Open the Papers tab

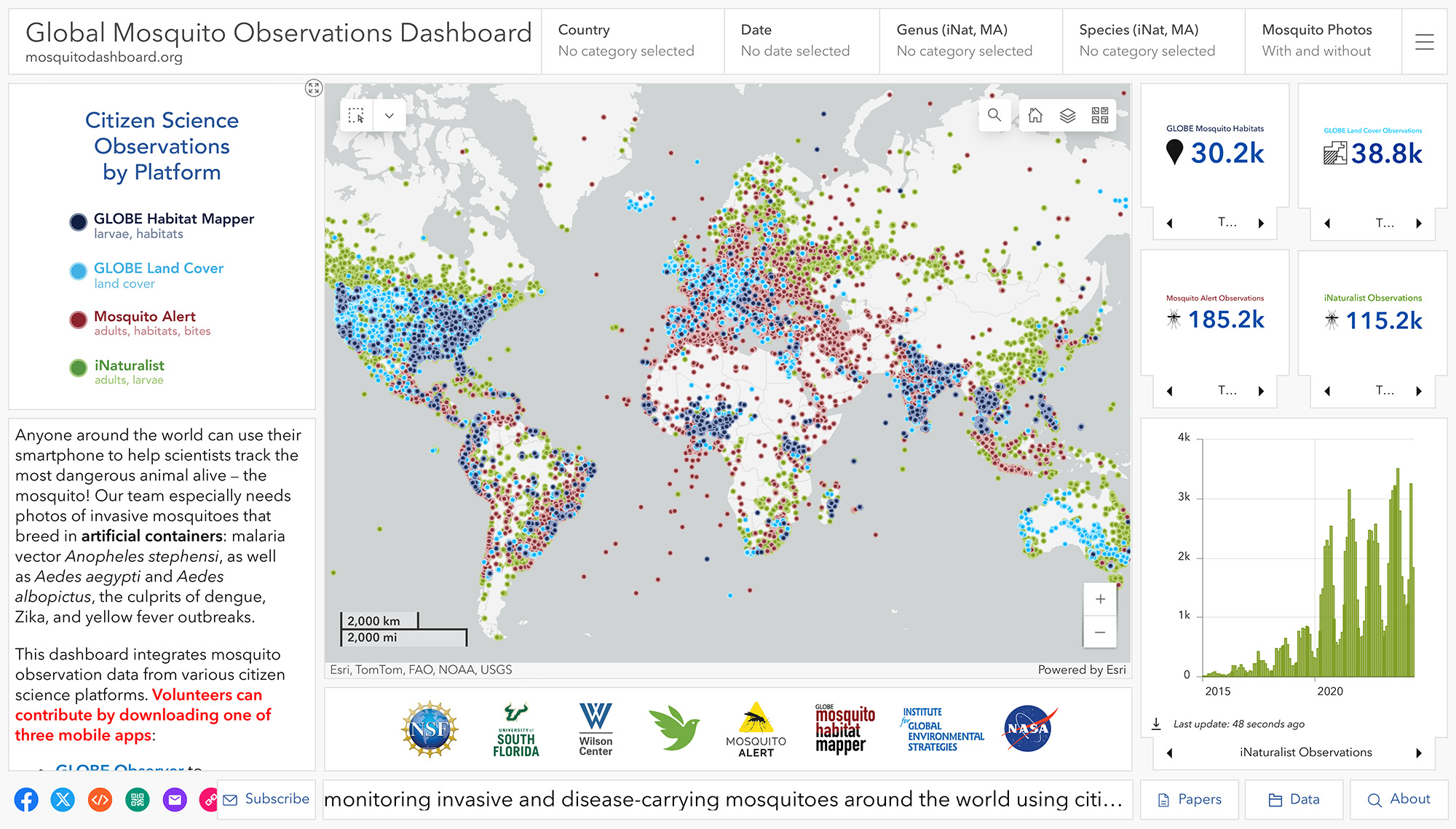click(x=1190, y=799)
